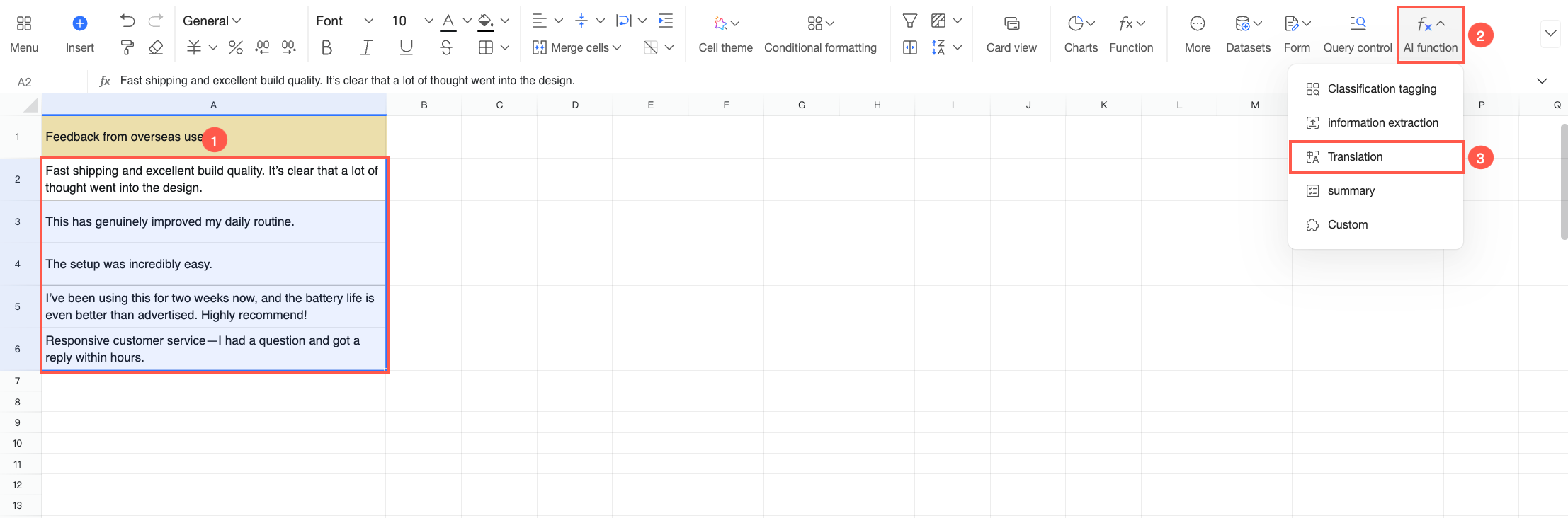The width and height of the screenshot is (1568, 518).
Task: Expand the formula bar chevron
Action: point(1542,81)
